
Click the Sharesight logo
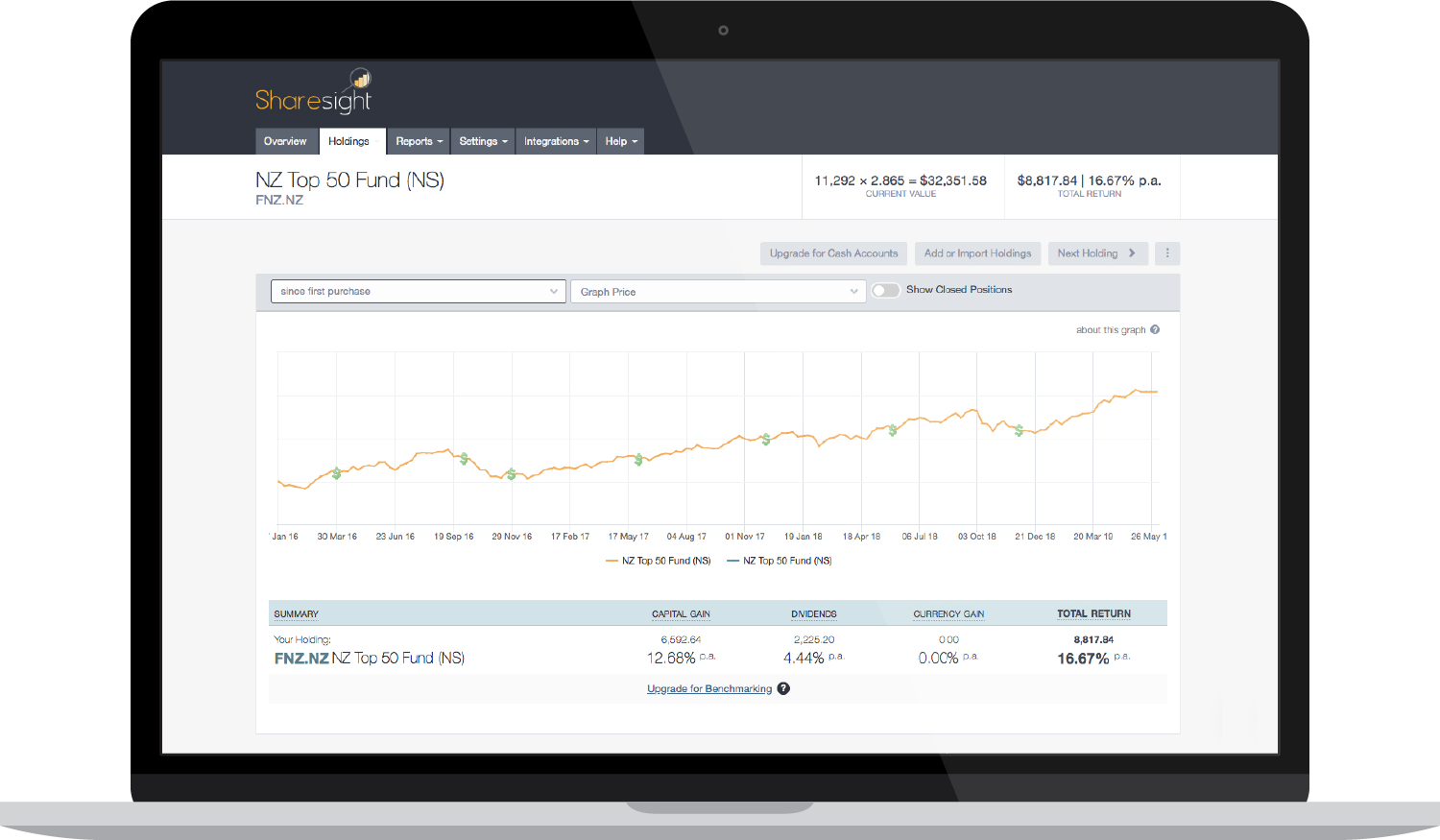[x=313, y=92]
